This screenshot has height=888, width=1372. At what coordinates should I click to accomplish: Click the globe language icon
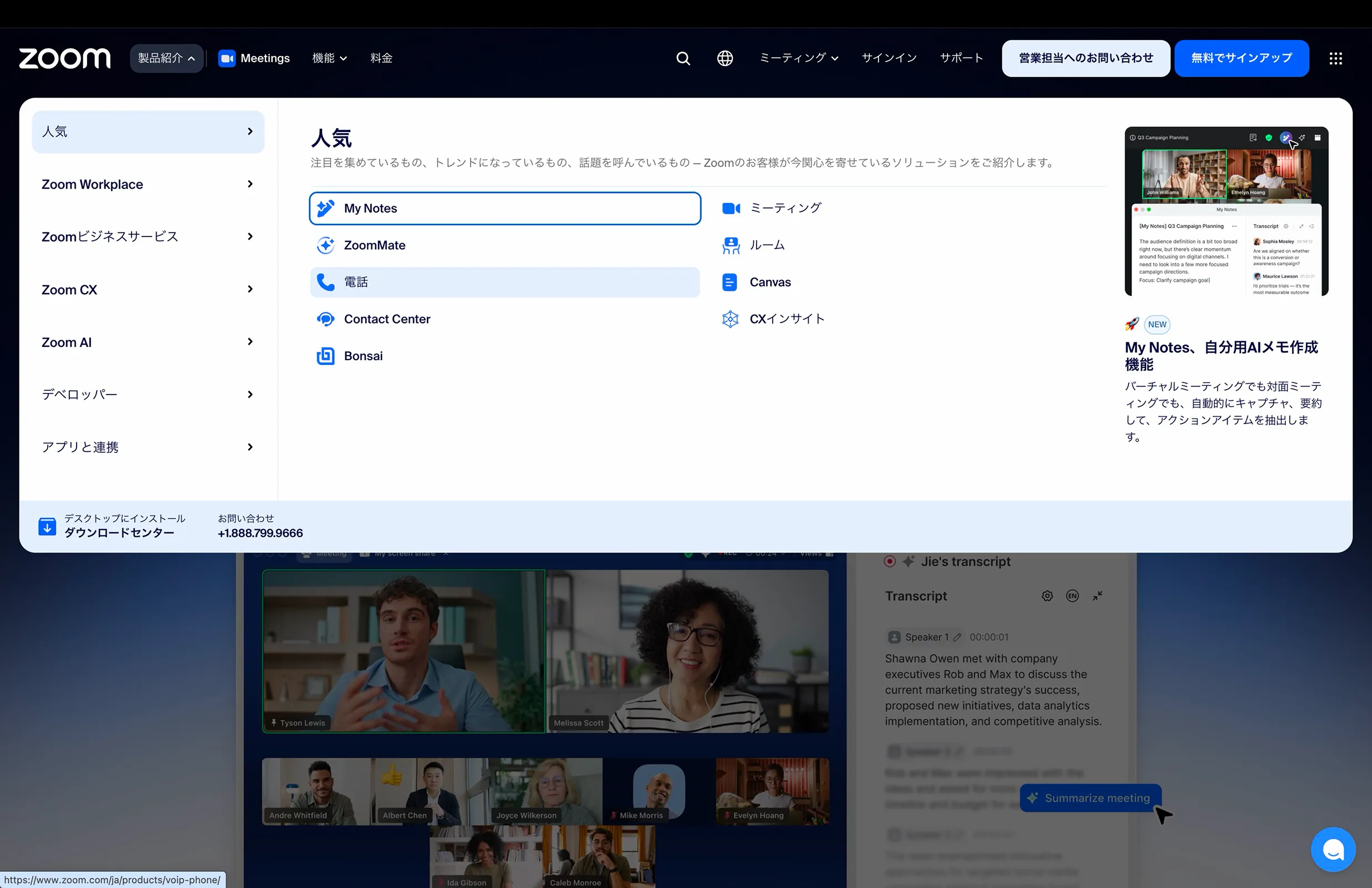(x=725, y=58)
